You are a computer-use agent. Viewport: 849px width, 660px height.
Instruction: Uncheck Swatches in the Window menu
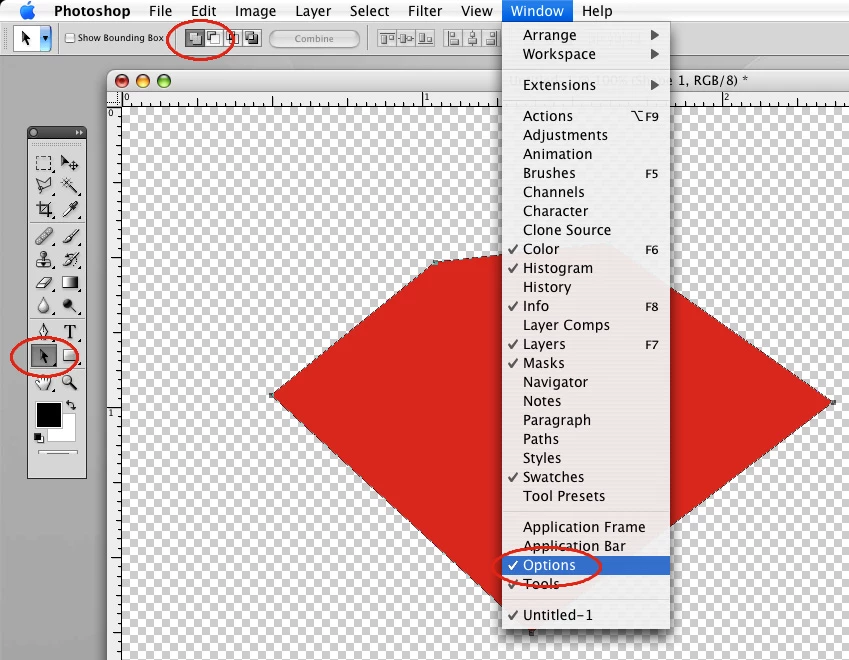coord(586,477)
